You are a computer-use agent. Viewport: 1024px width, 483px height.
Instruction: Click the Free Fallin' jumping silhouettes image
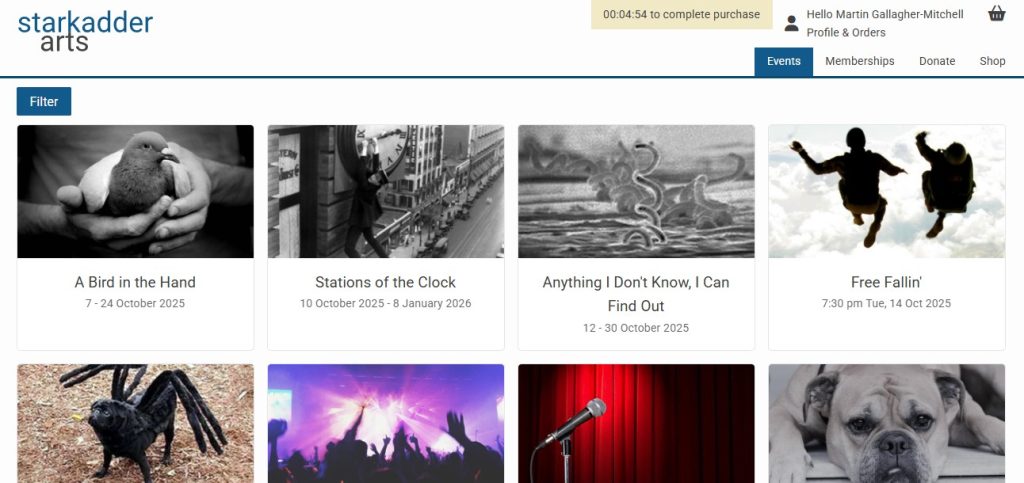887,191
